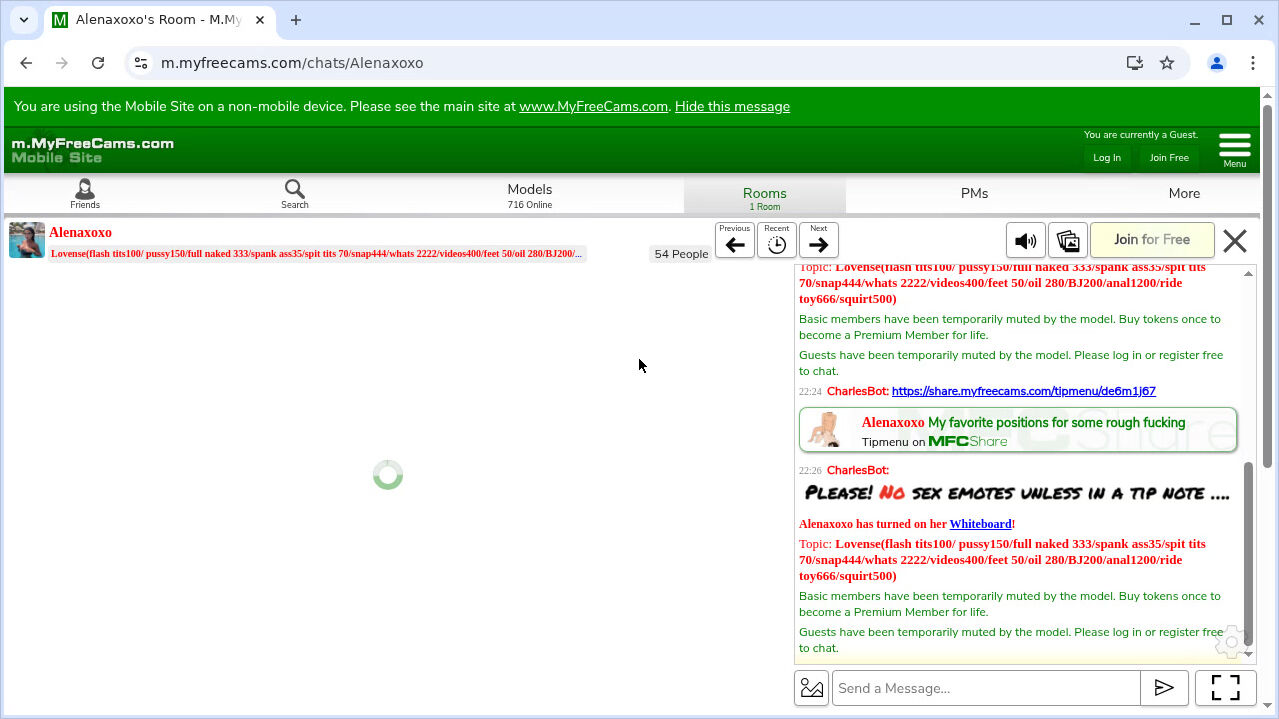Open the PMs tab
1279x719 pixels.
(974, 194)
